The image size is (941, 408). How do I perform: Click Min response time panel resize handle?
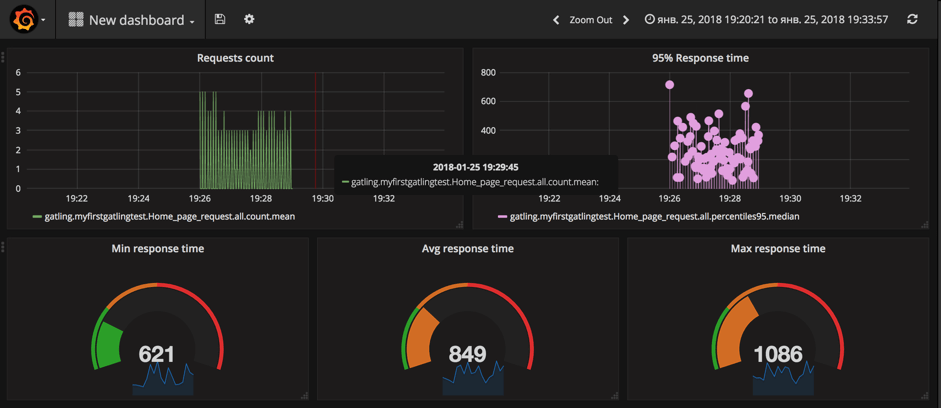tap(305, 396)
